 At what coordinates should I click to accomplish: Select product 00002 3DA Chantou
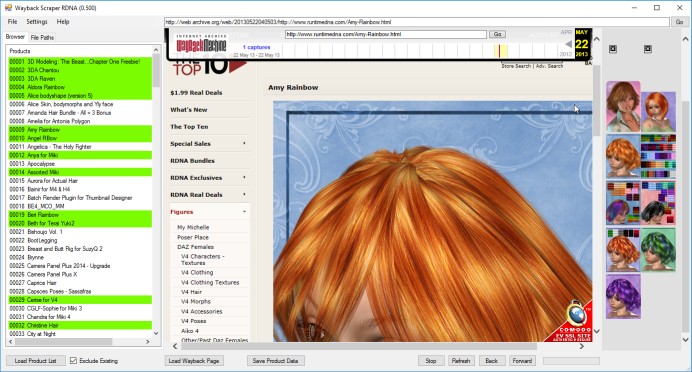(80, 70)
